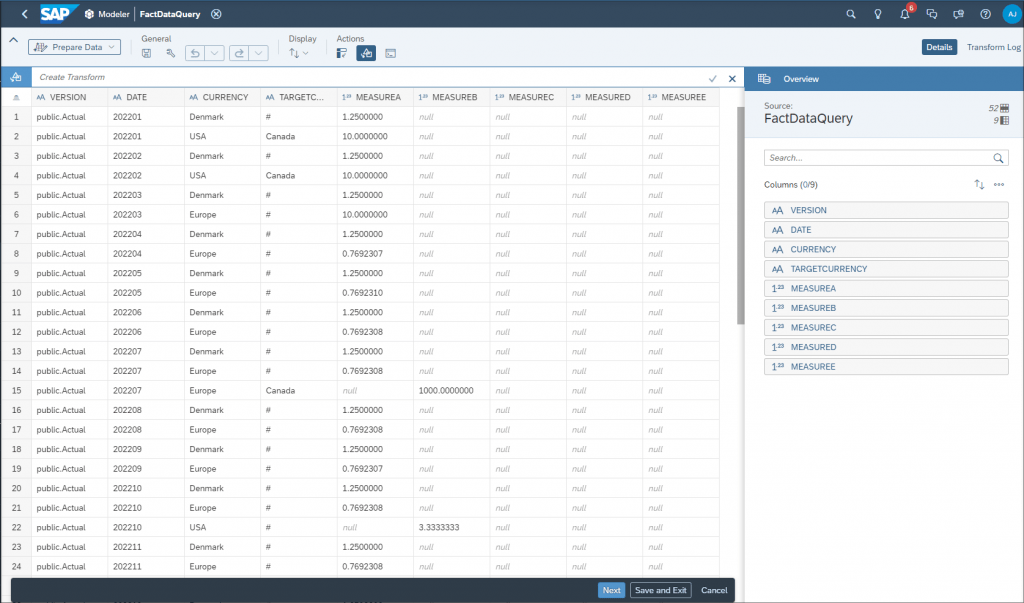Click the FactDataQuery tab title
Image resolution: width=1024 pixels, height=603 pixels.
[x=170, y=14]
